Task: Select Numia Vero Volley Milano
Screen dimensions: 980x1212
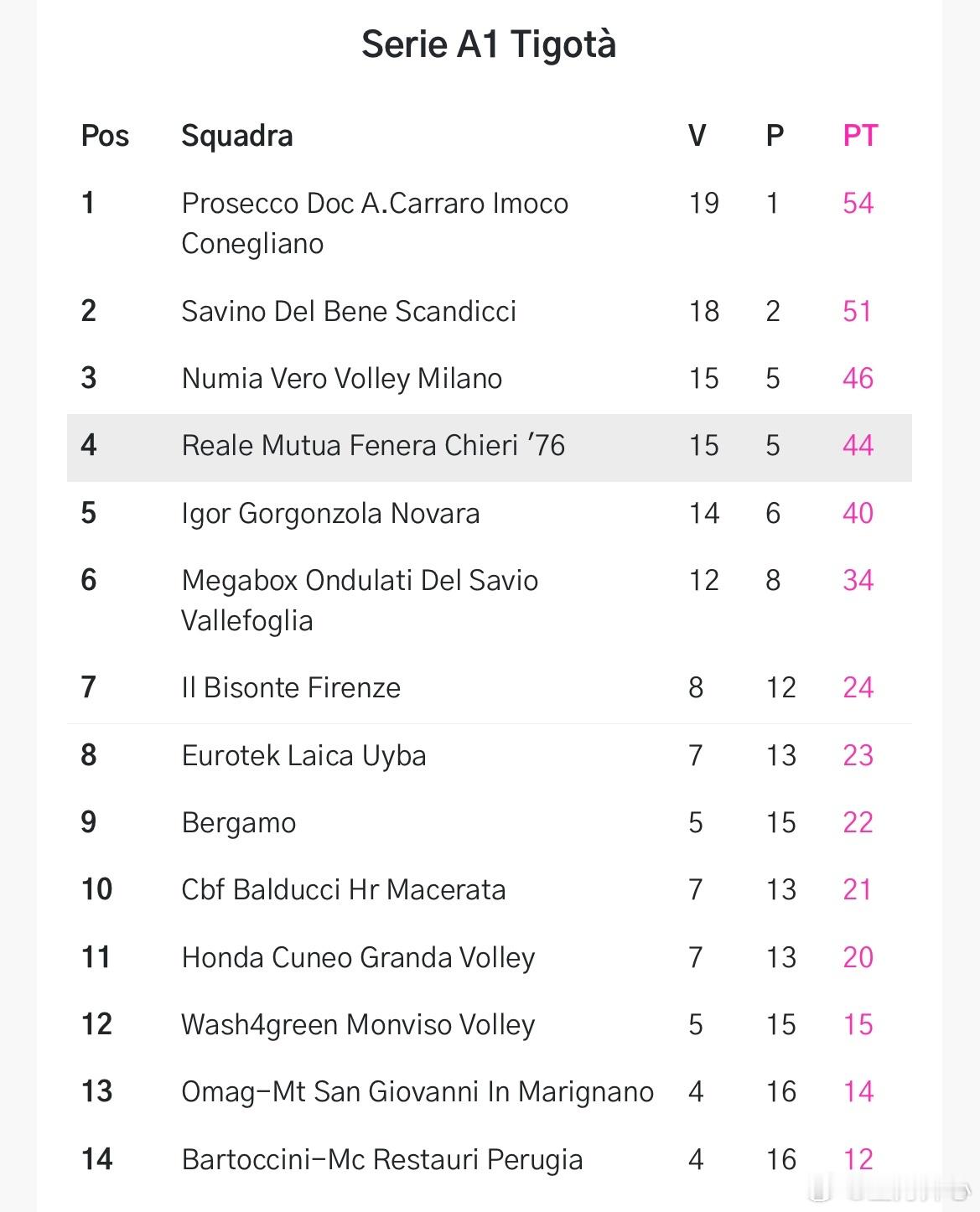Action: tap(342, 378)
